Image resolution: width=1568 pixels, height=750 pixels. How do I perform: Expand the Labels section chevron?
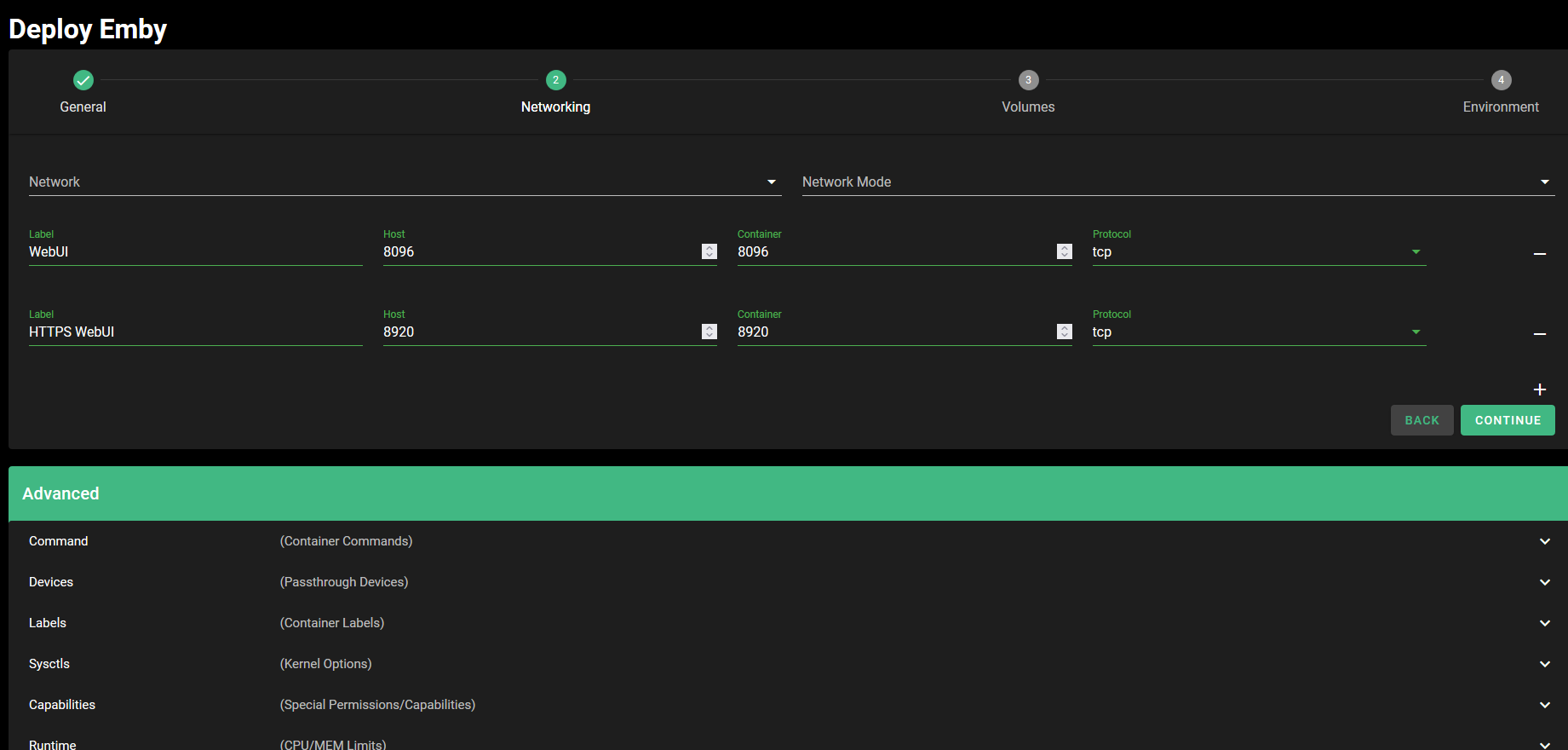1544,623
